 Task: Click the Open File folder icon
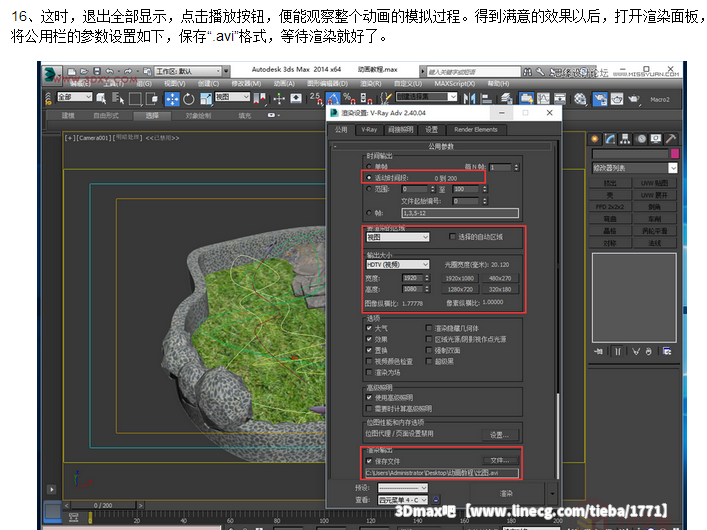coord(84,71)
